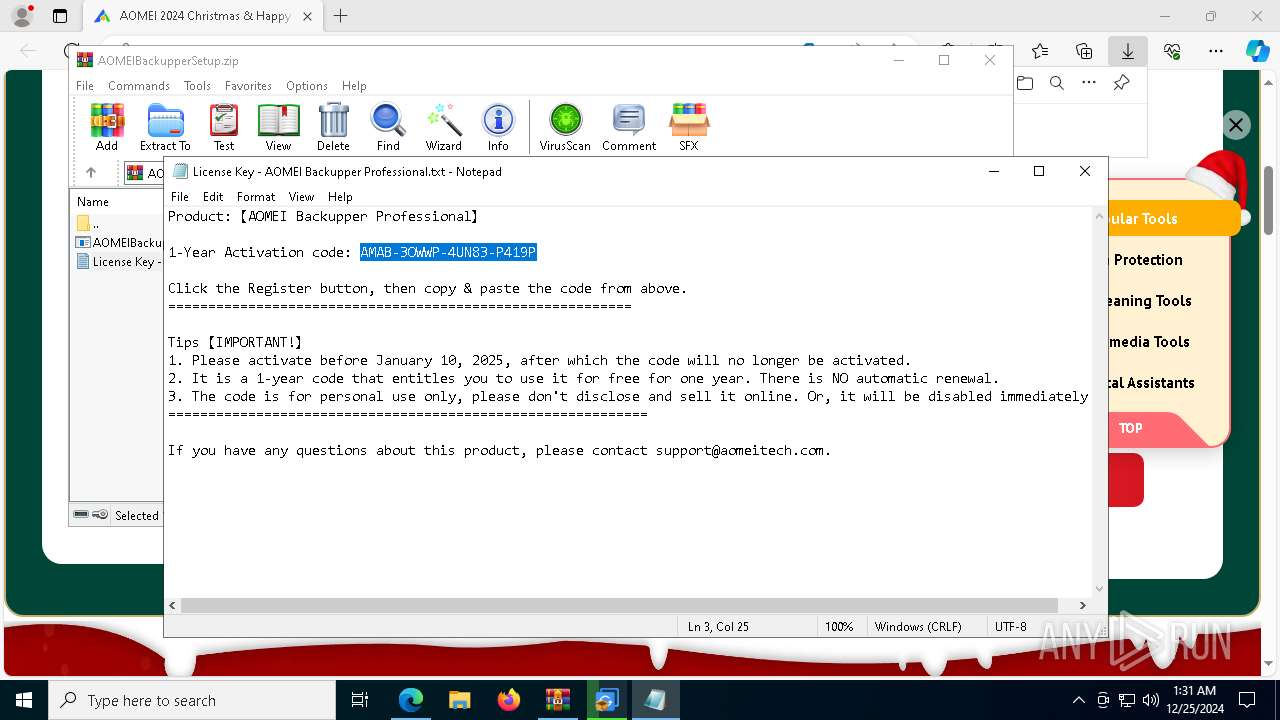Open the WinRAR File menu
Image resolution: width=1280 pixels, height=720 pixels.
85,86
